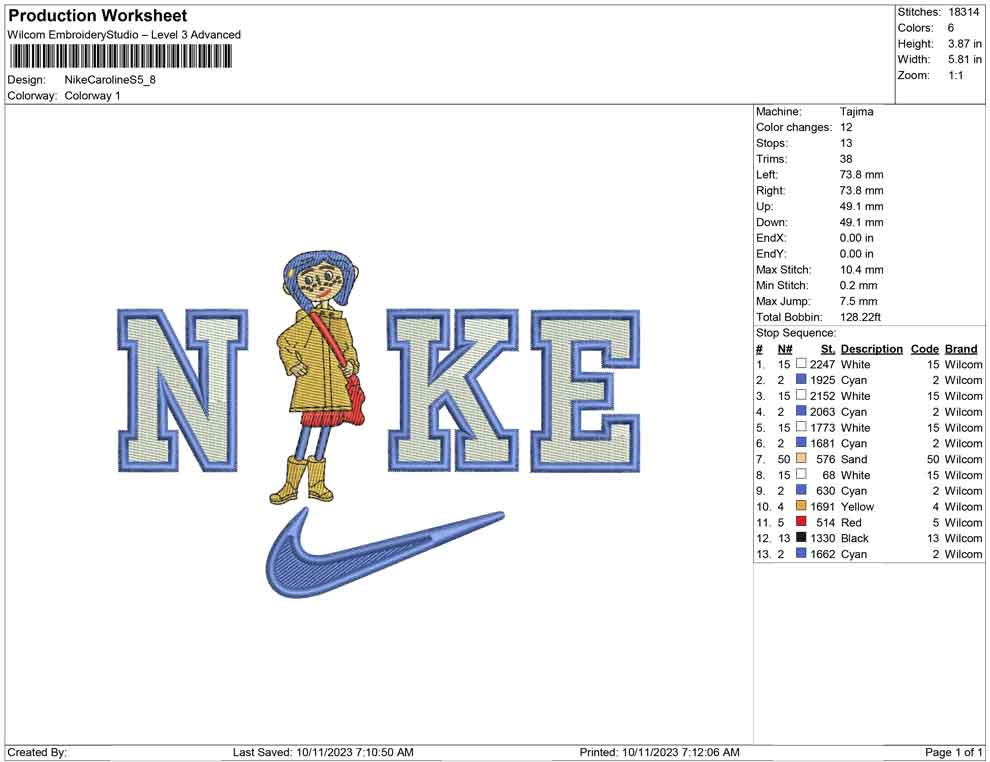Click the embroidered letter E in the design
990x762 pixels.
coord(585,390)
